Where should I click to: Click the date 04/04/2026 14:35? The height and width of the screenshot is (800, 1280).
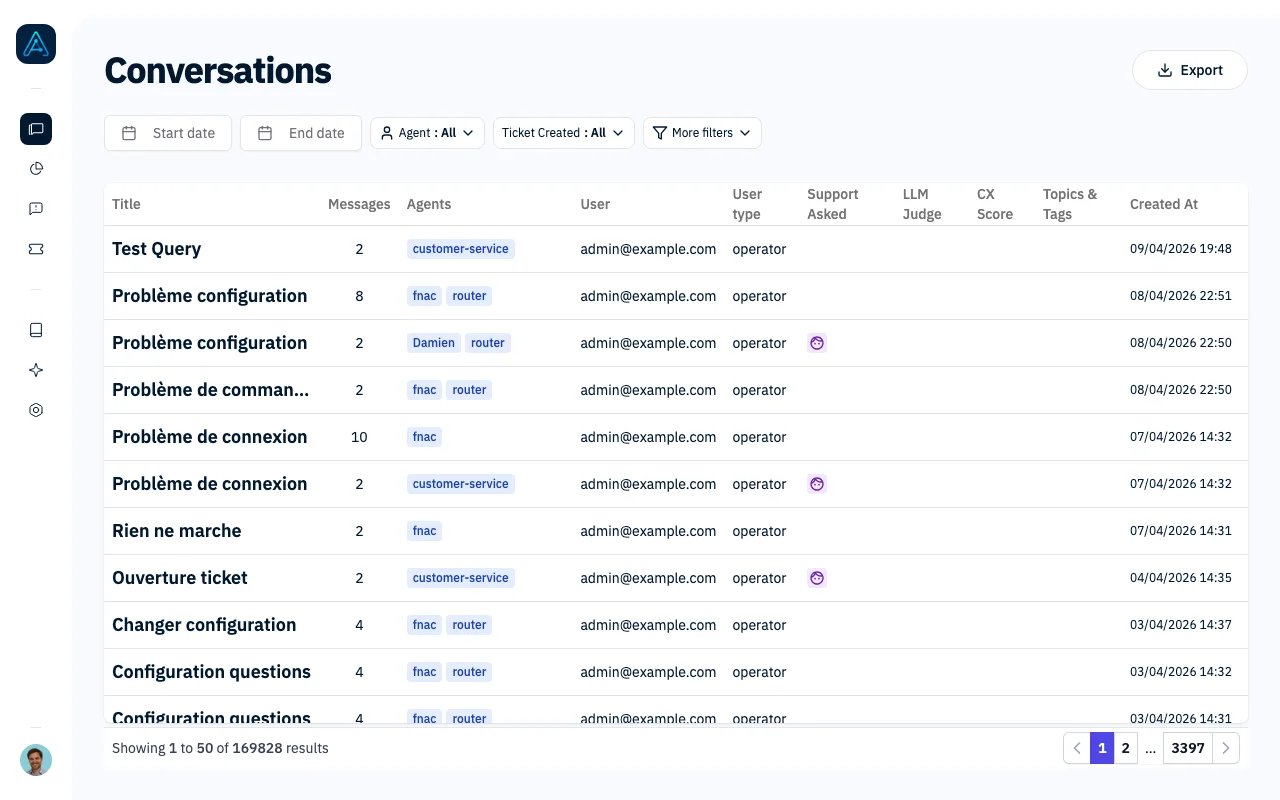tap(1181, 578)
